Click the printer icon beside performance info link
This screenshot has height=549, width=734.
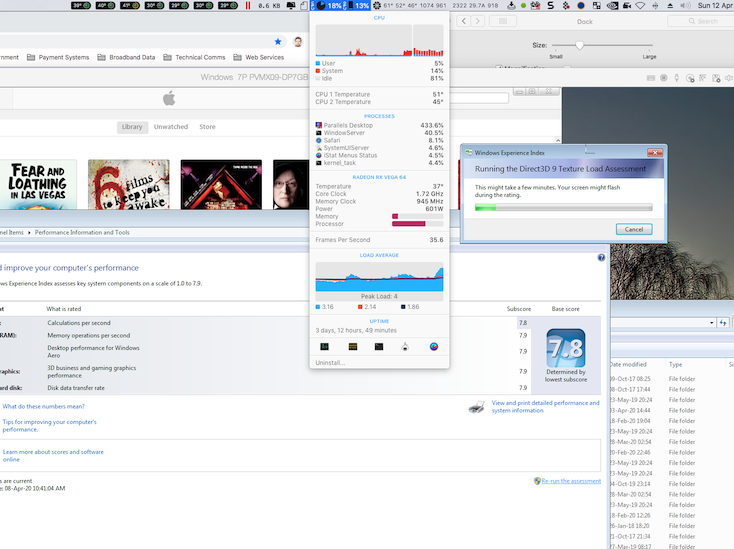point(477,407)
